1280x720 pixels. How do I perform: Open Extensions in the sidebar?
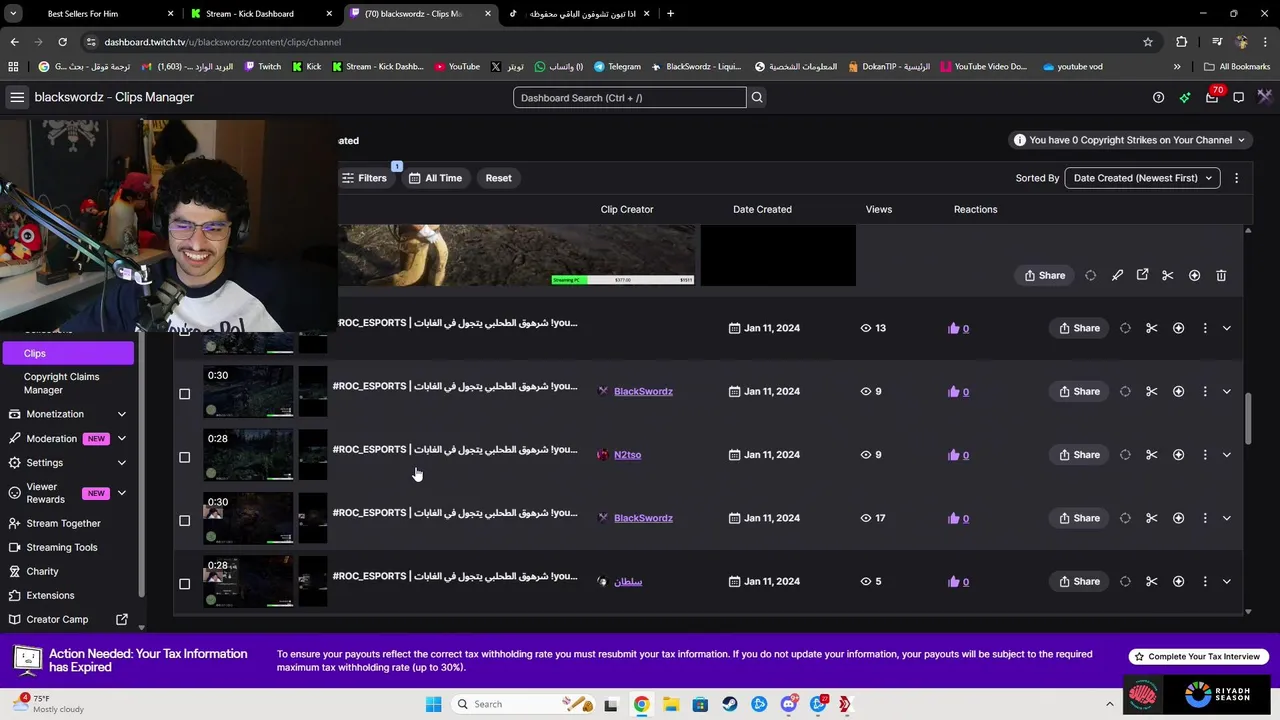click(x=50, y=595)
